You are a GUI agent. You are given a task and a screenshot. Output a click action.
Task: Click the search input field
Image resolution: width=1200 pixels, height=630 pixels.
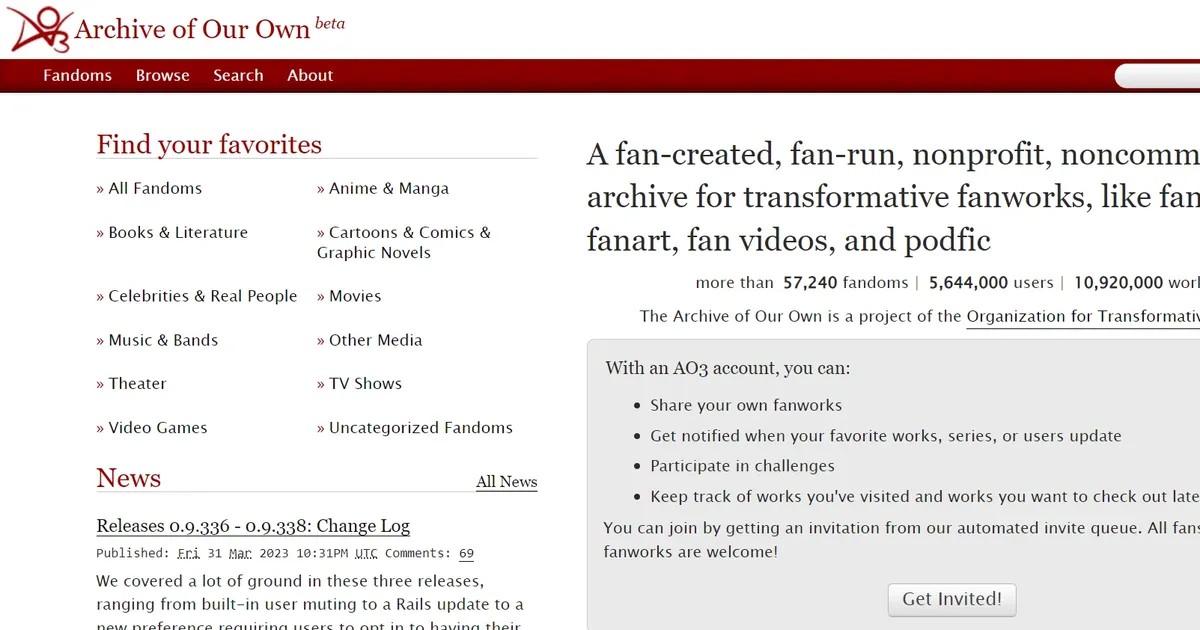click(1160, 76)
